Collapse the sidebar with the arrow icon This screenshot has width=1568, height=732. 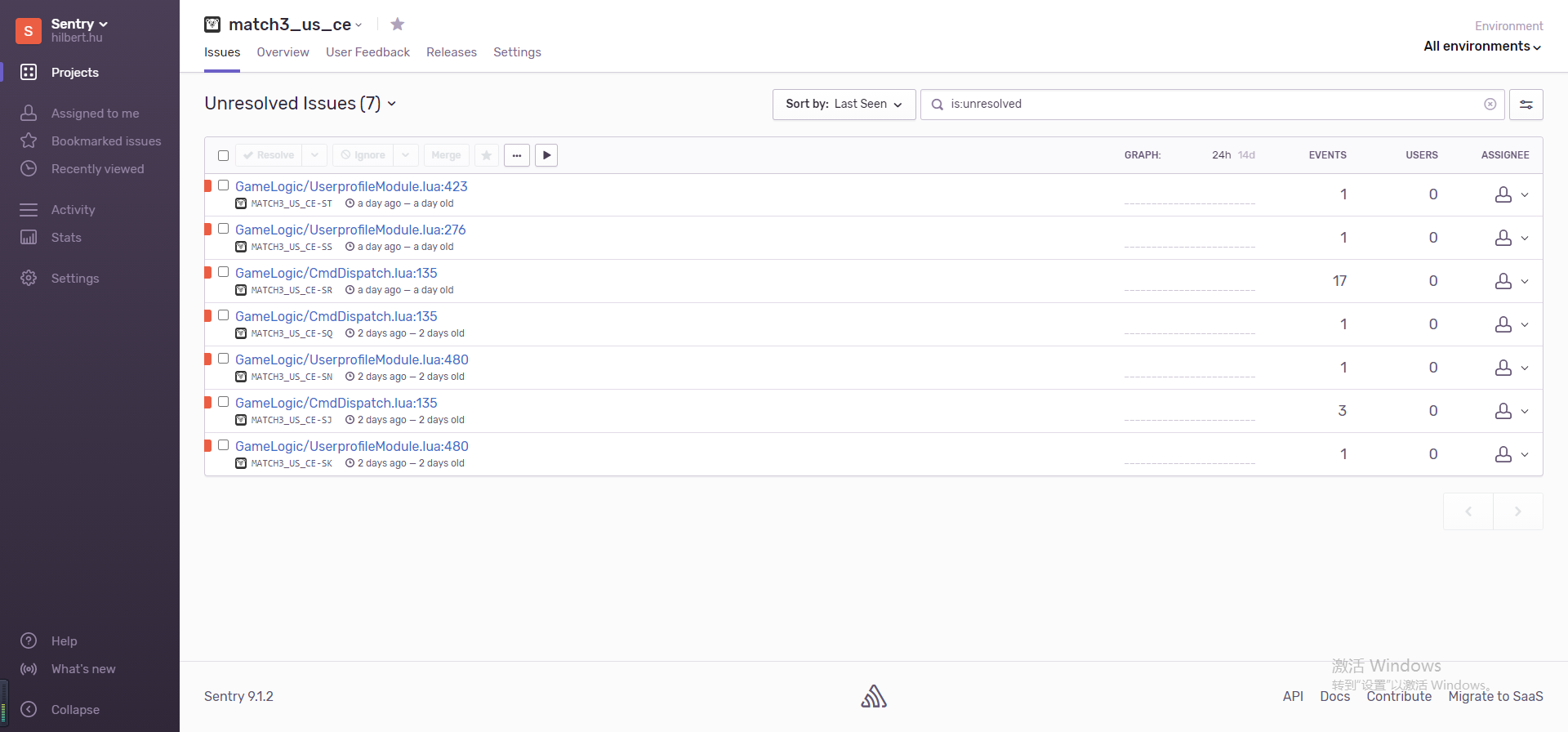tap(29, 709)
